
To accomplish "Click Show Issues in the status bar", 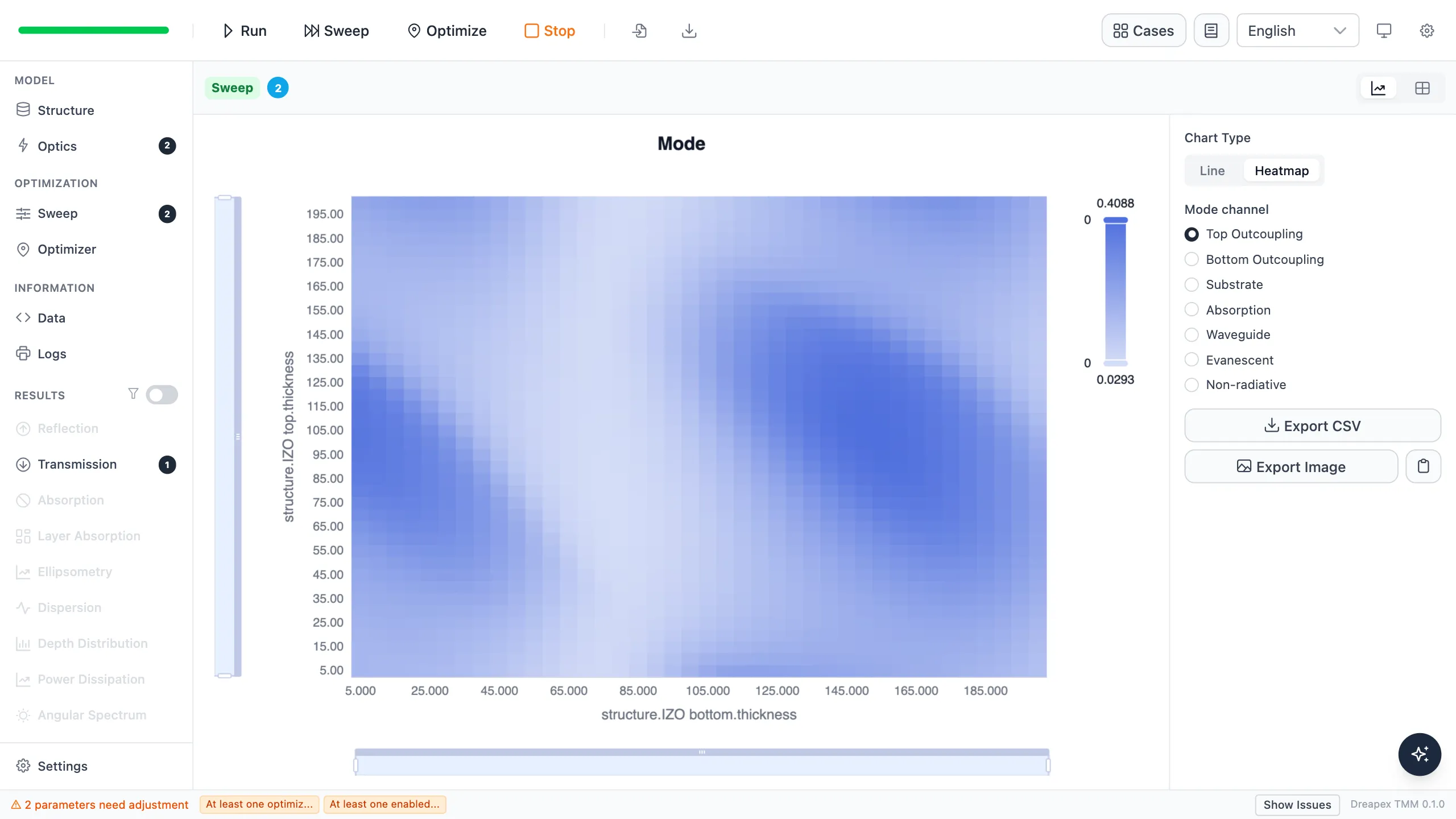I will [x=1297, y=805].
